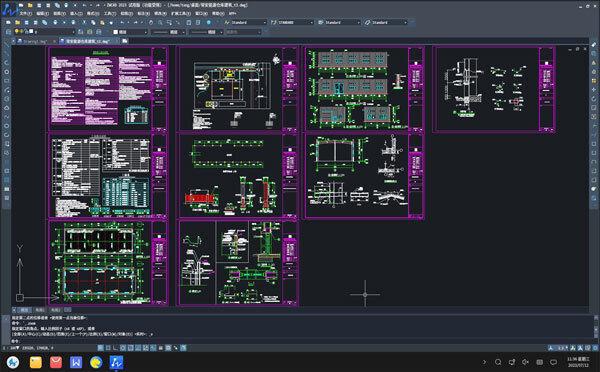600x372 pixels.
Task: Select the Mirror modify tool
Action: [x=594, y=62]
